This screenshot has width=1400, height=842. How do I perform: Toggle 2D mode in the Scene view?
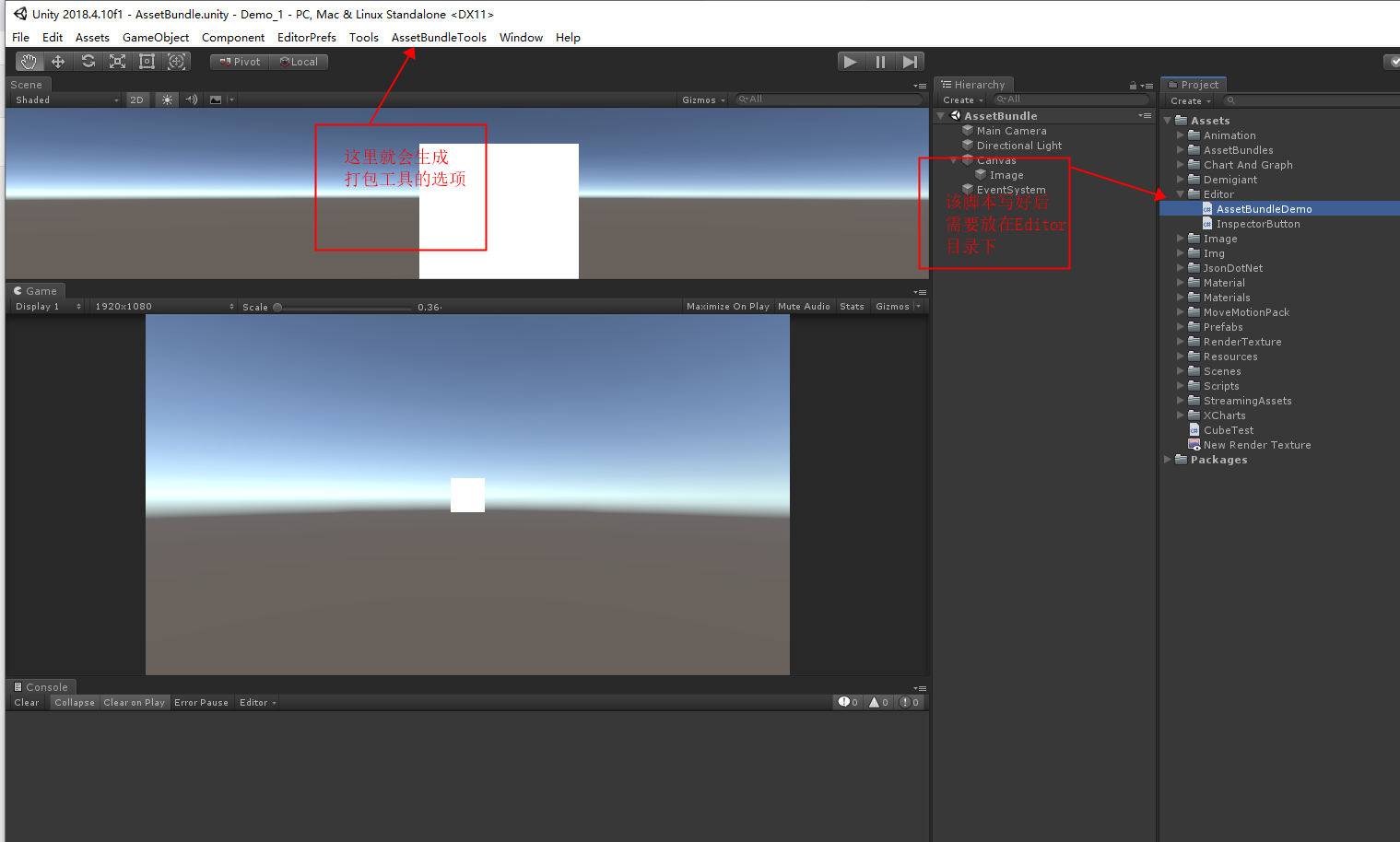coord(136,99)
